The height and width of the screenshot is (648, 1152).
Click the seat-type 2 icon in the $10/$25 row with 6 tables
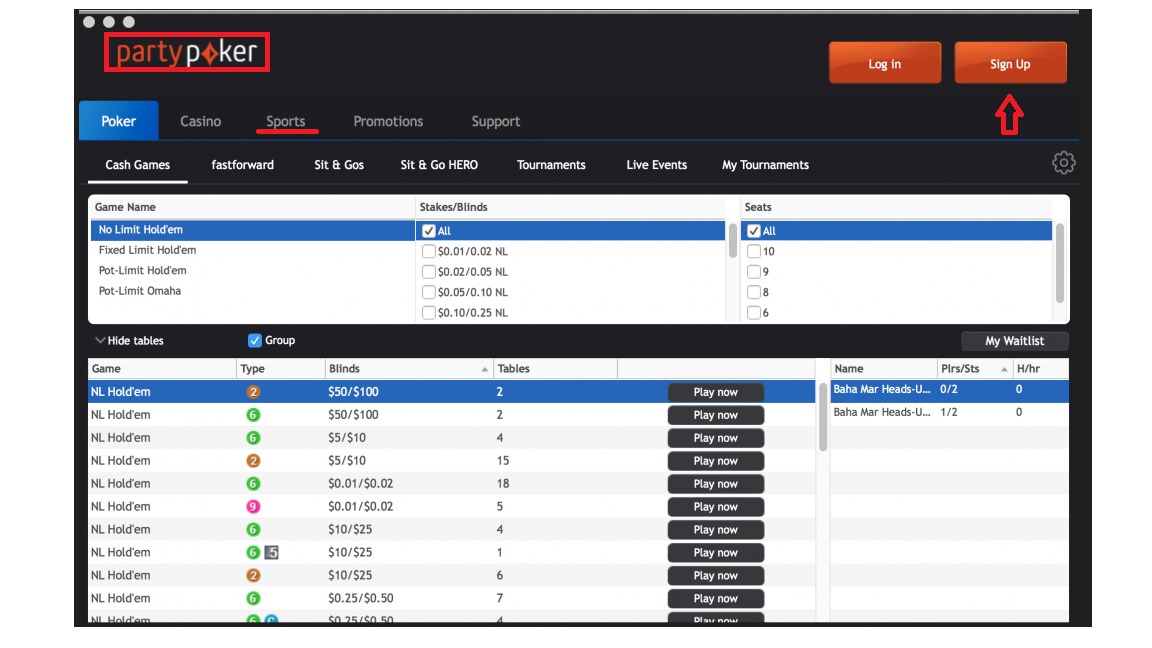click(253, 575)
